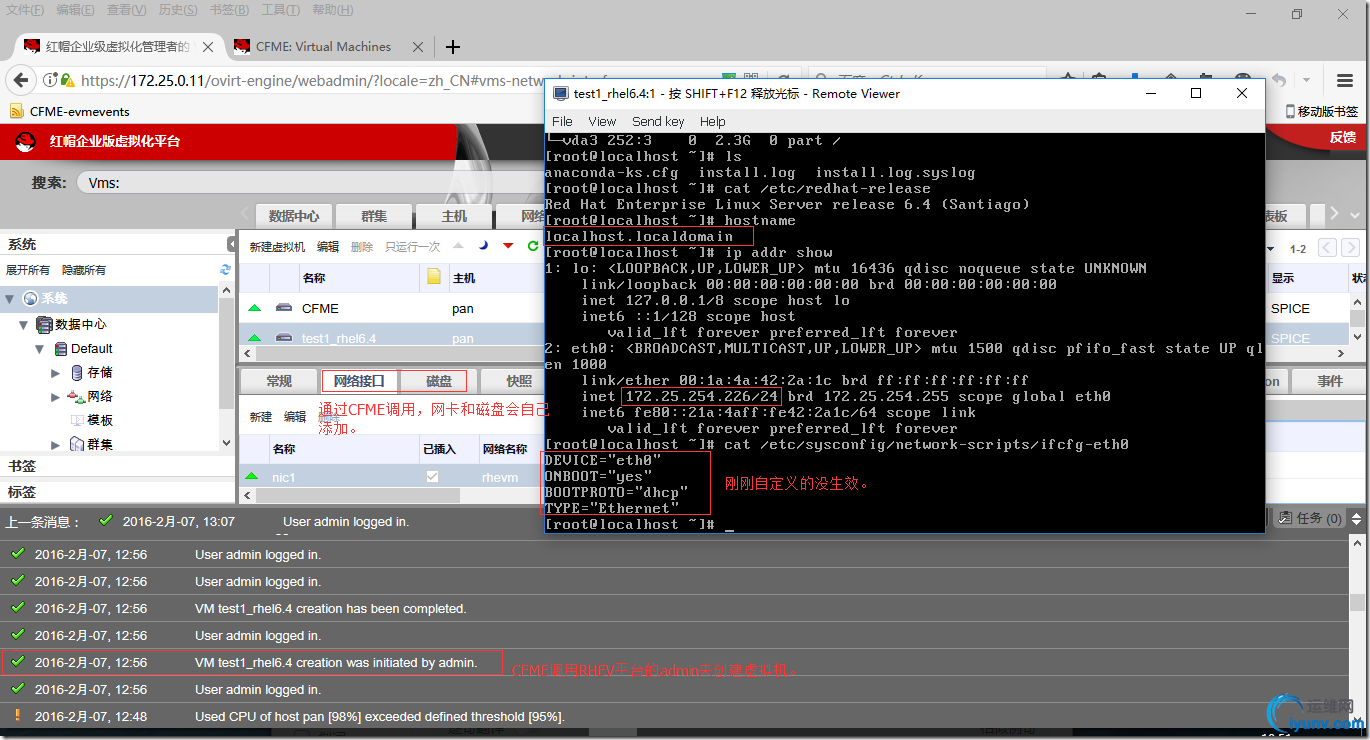Collapse the 数据中心 tree node
1370x740 pixels.
click(x=24, y=324)
